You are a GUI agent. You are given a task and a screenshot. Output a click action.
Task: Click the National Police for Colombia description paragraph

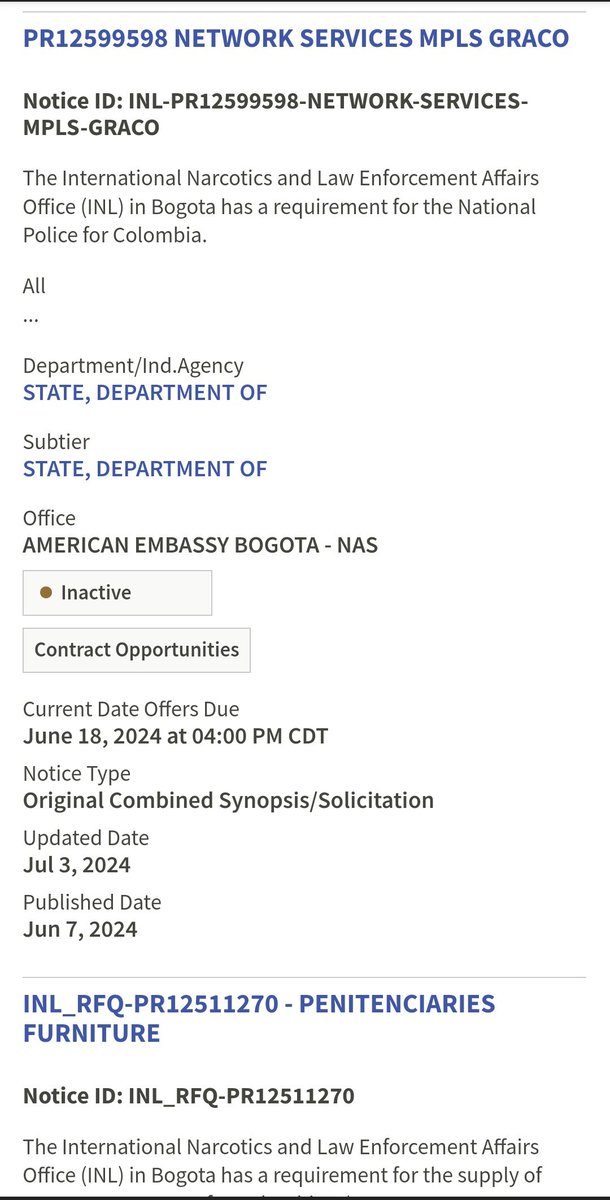[280, 207]
